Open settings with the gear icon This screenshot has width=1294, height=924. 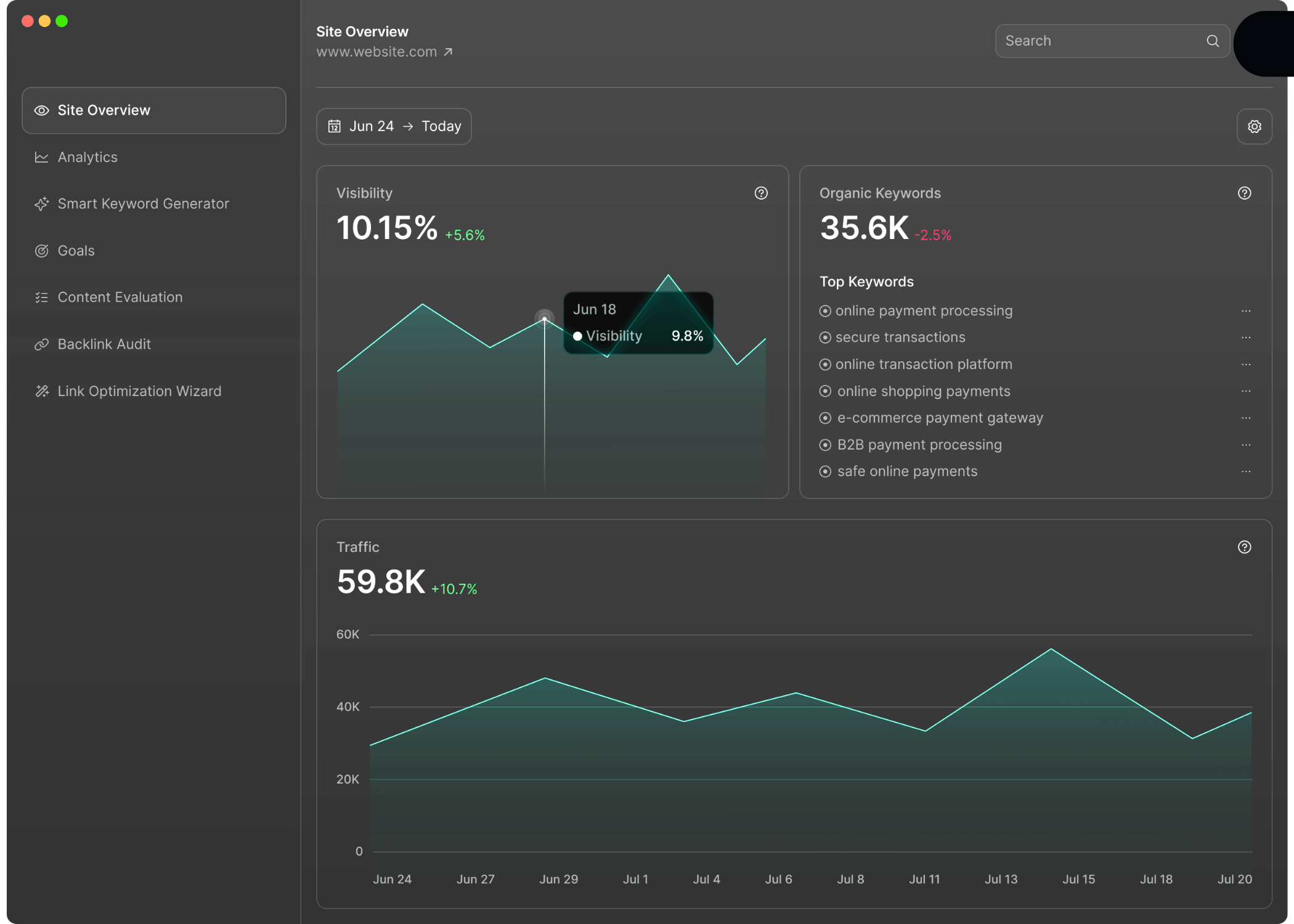(1254, 126)
